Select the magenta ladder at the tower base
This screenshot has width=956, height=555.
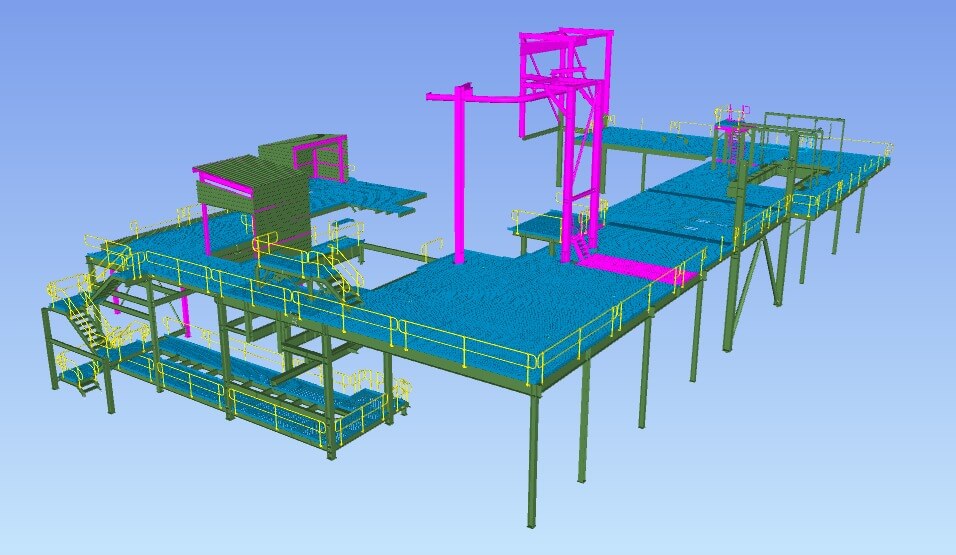582,246
